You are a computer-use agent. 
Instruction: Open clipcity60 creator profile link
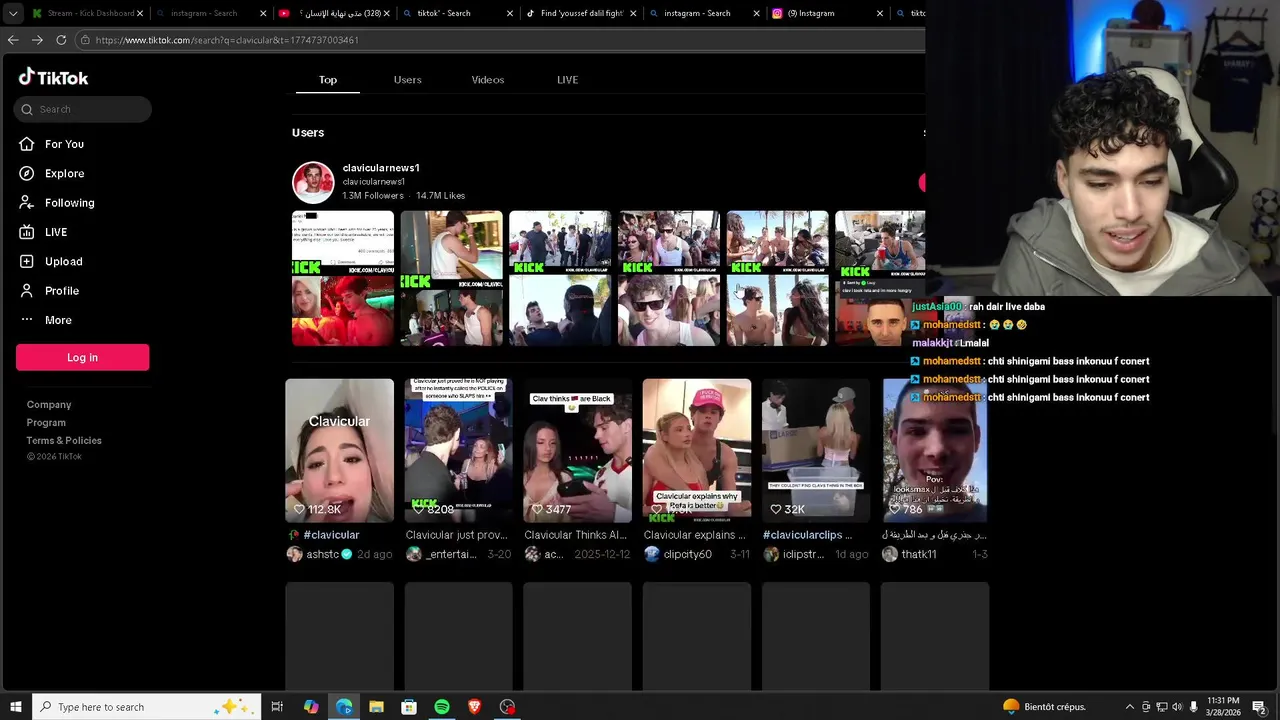point(688,554)
